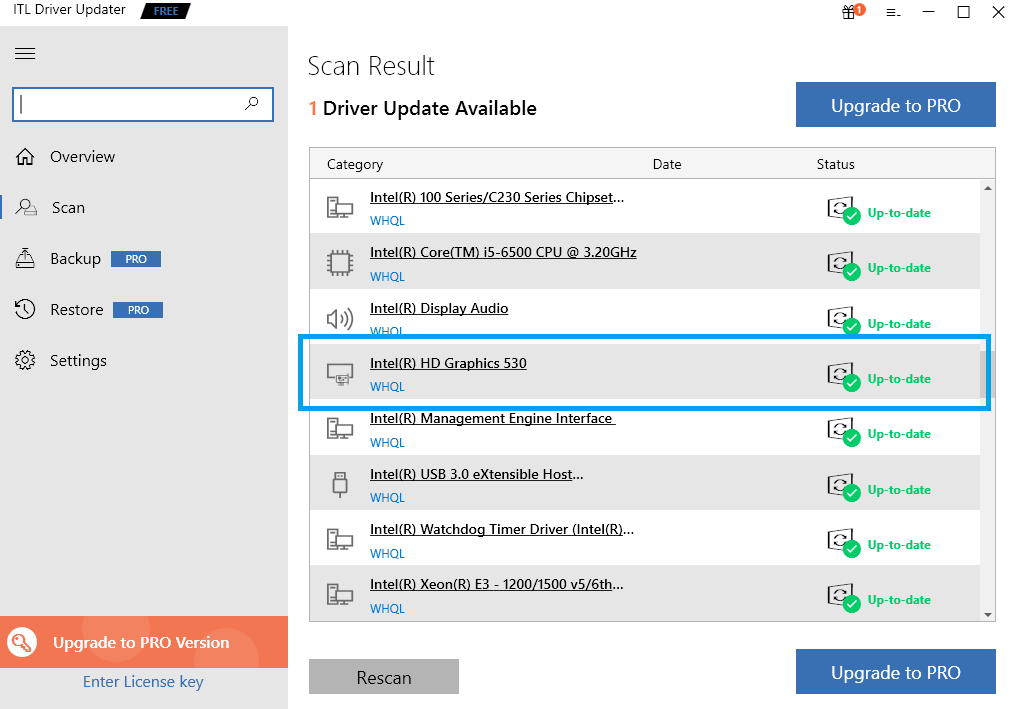
Task: Click the status icon for Management Engine Interface
Action: [844, 432]
